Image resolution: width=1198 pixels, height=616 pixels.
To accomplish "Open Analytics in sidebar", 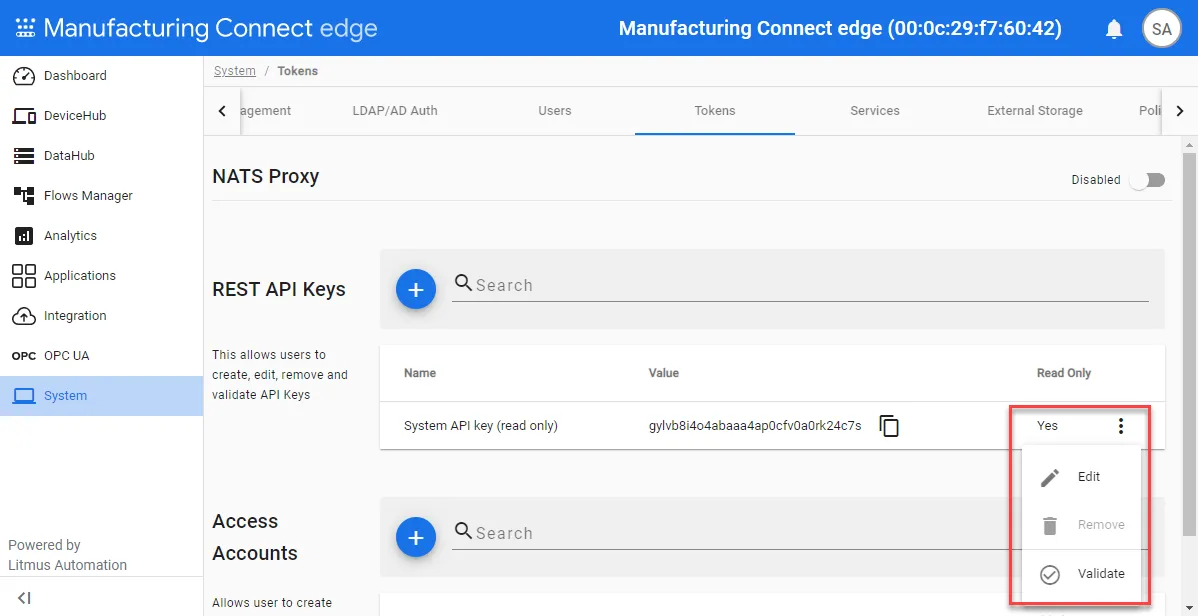I will point(102,235).
